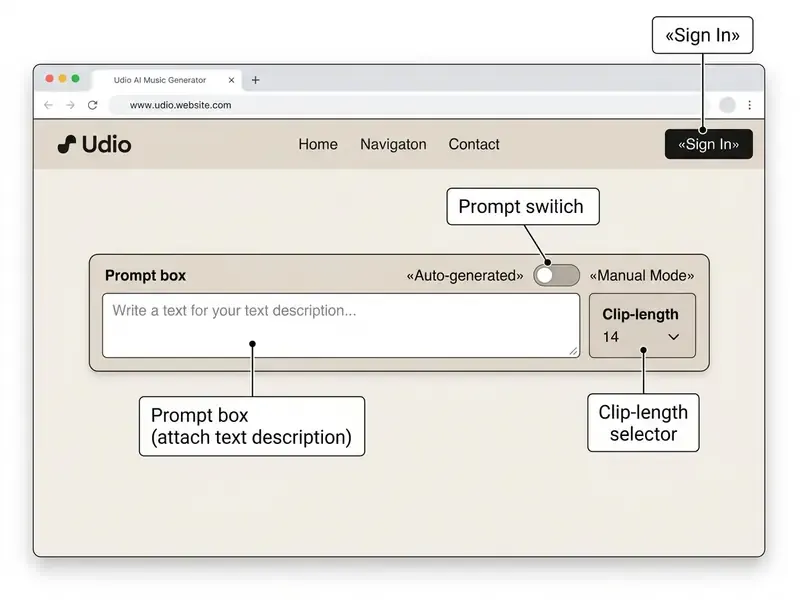Click the browser forward arrow
The width and height of the screenshot is (800, 600).
pos(70,105)
